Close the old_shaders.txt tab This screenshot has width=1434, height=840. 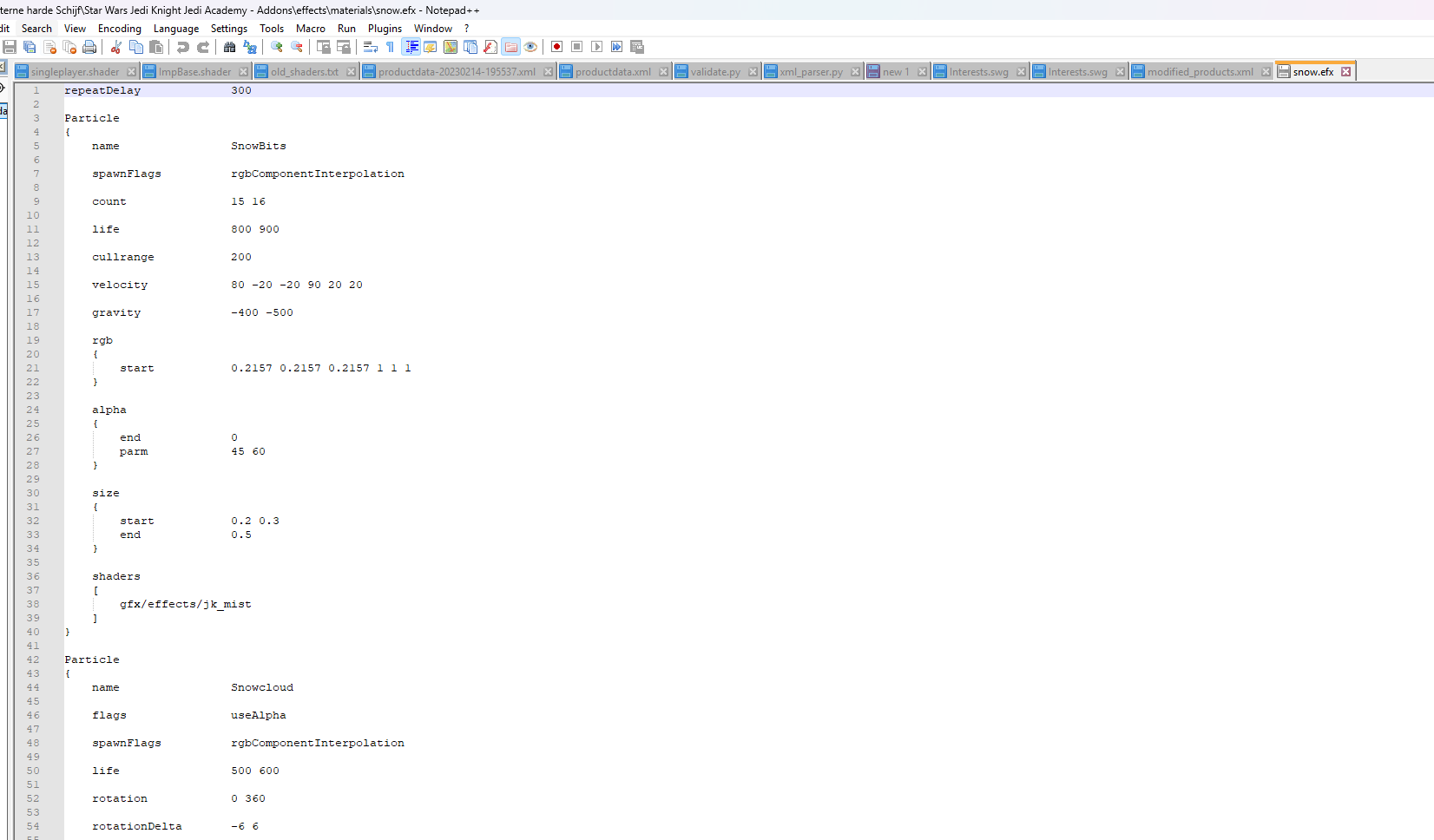click(x=351, y=72)
